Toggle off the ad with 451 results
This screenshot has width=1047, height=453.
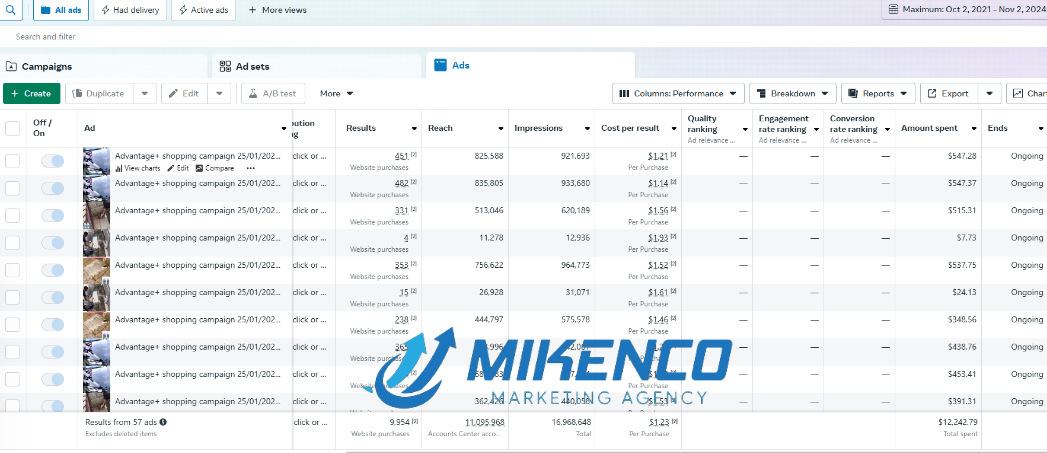coord(52,161)
